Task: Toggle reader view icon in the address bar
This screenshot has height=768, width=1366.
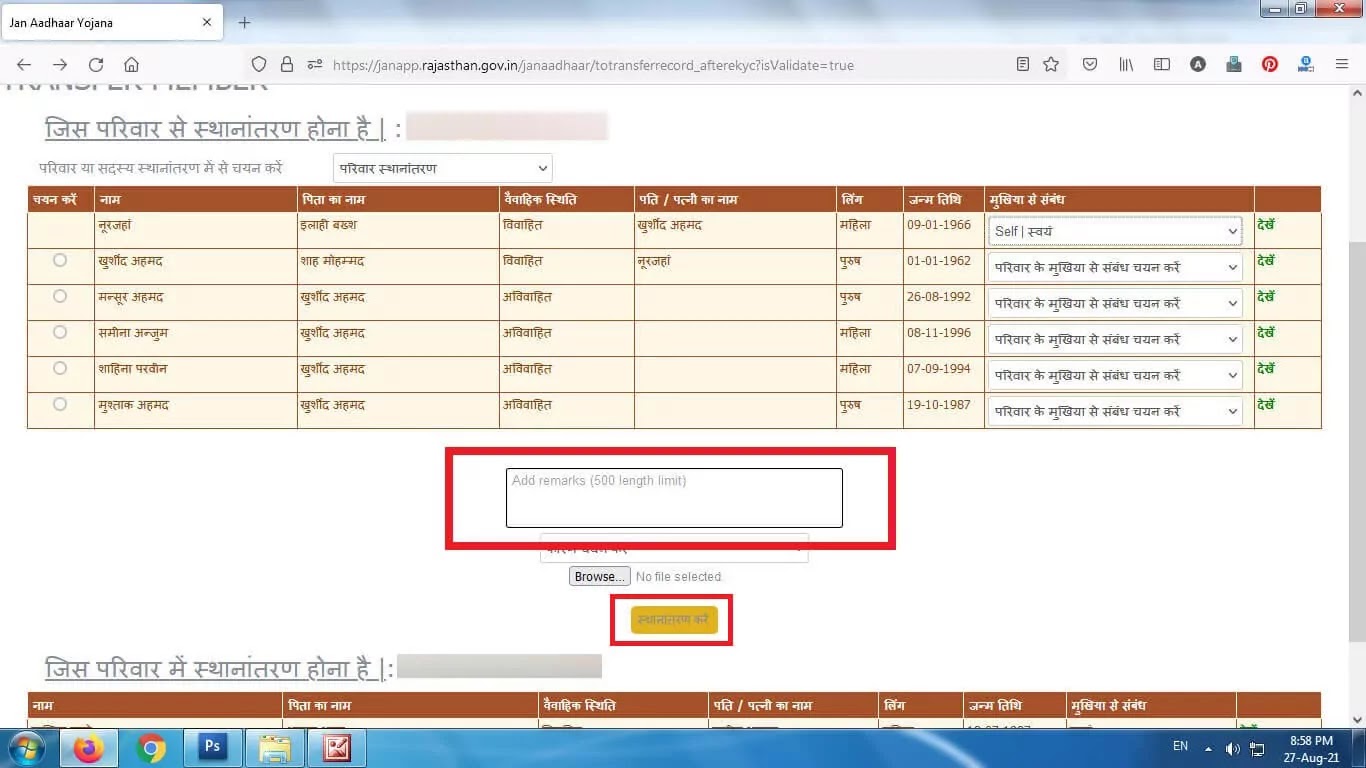Action: 1022,65
